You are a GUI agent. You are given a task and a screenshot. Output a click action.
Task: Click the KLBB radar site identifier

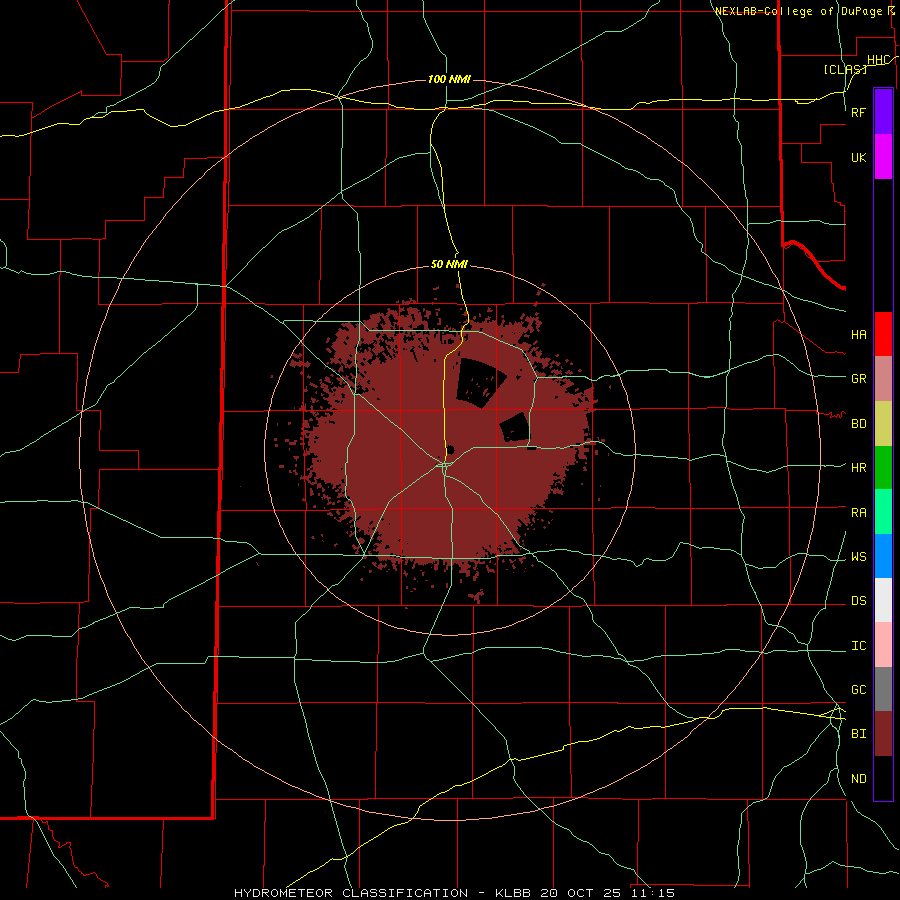(513, 893)
